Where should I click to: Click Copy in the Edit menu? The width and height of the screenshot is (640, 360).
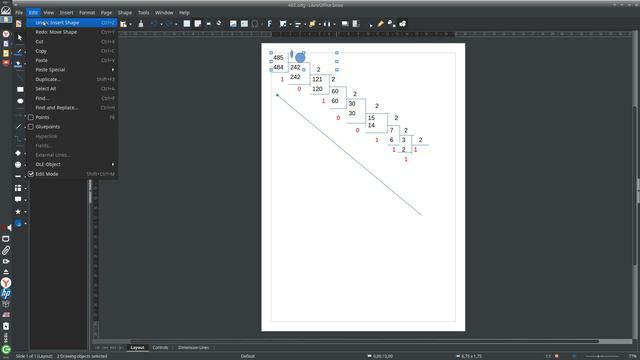tap(72, 51)
